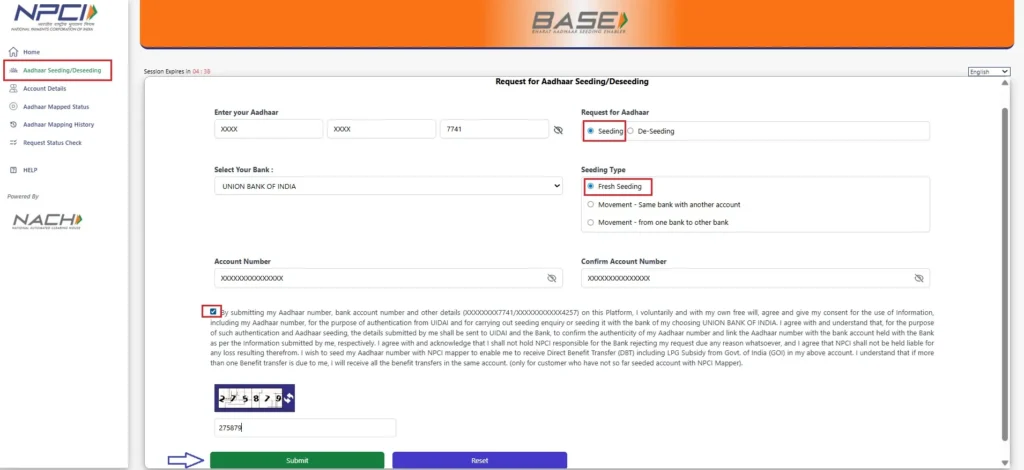Image resolution: width=1024 pixels, height=470 pixels.
Task: Click the Aadhaar Seeding/Deseeding sidebar icon
Action: point(13,70)
